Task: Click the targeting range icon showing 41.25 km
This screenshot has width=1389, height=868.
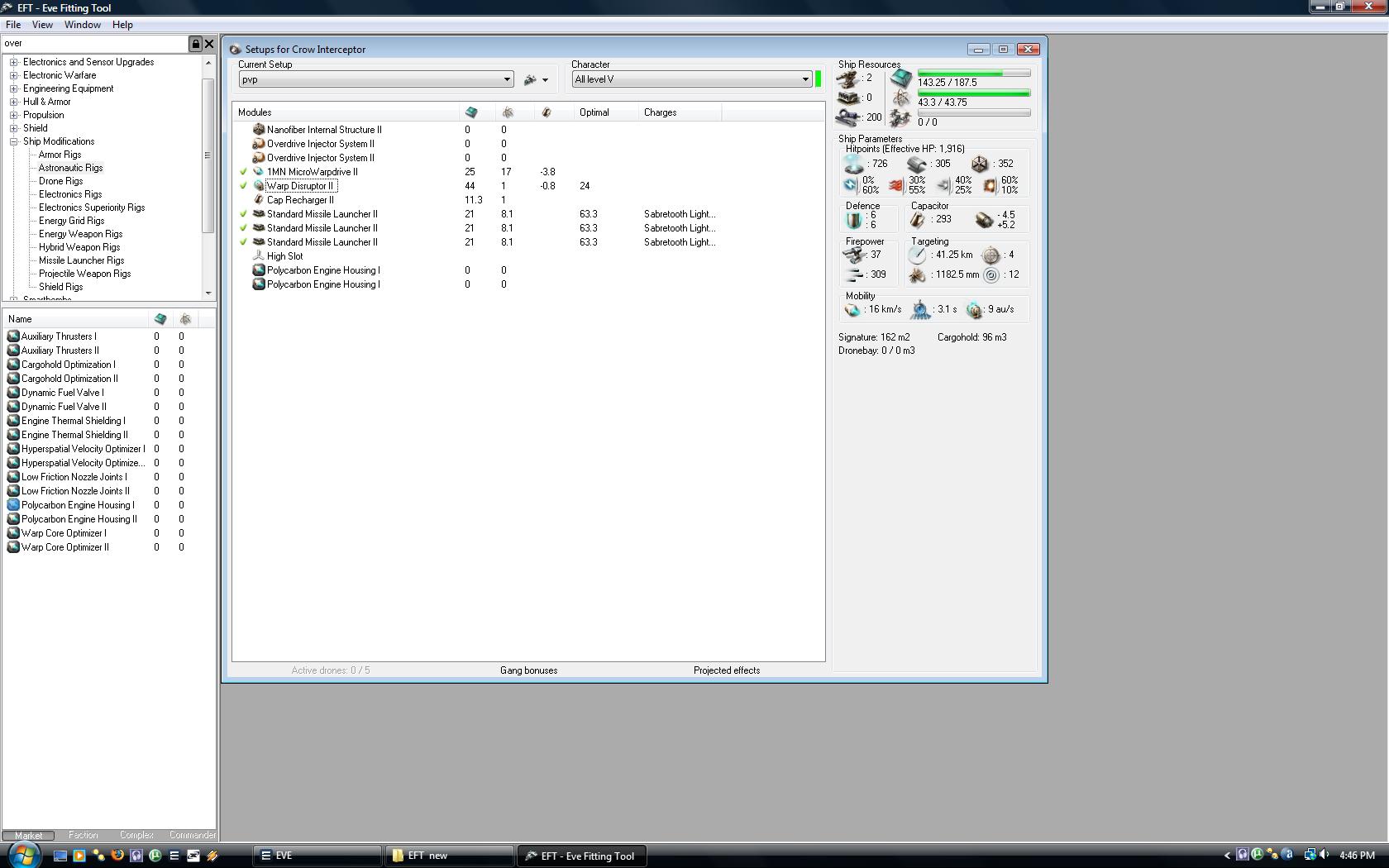Action: pos(918,255)
